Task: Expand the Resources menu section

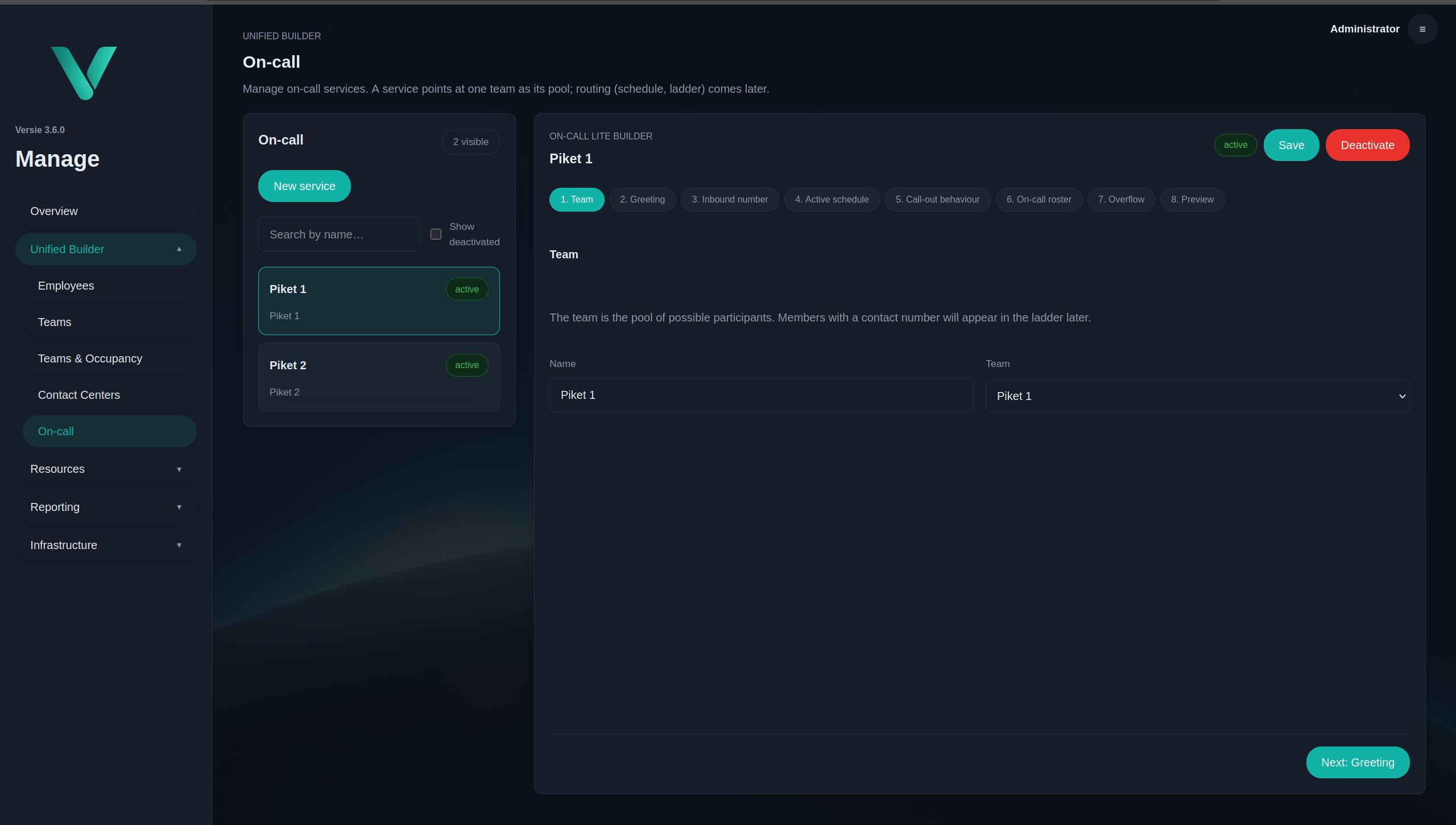Action: (x=106, y=469)
